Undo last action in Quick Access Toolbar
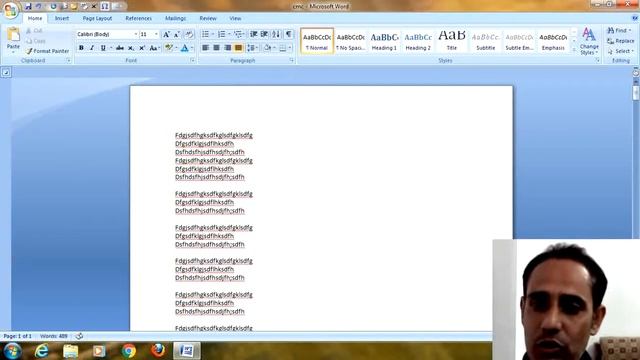This screenshot has width=640, height=360. (39, 7)
